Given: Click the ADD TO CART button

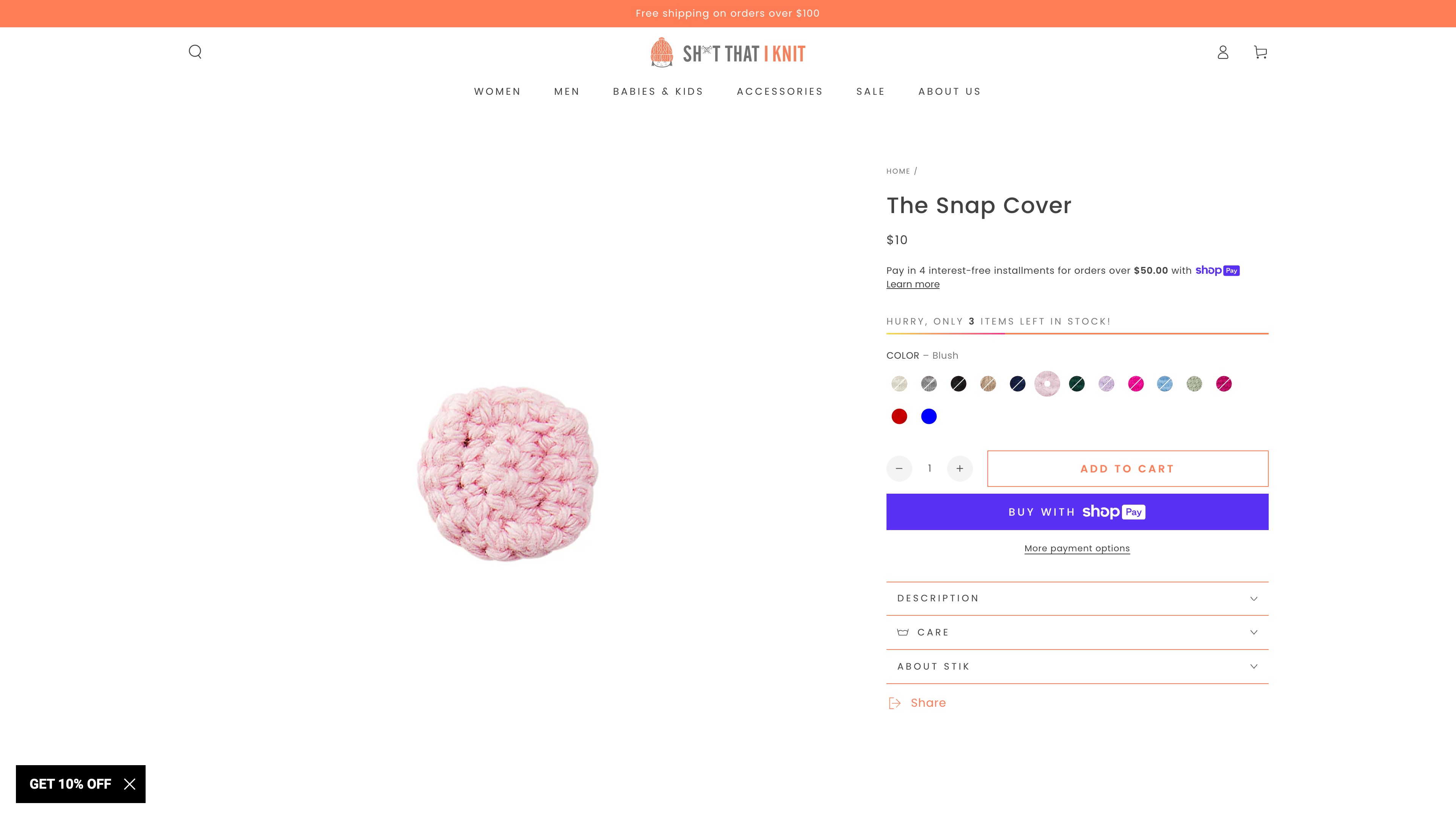Looking at the screenshot, I should click(x=1127, y=468).
